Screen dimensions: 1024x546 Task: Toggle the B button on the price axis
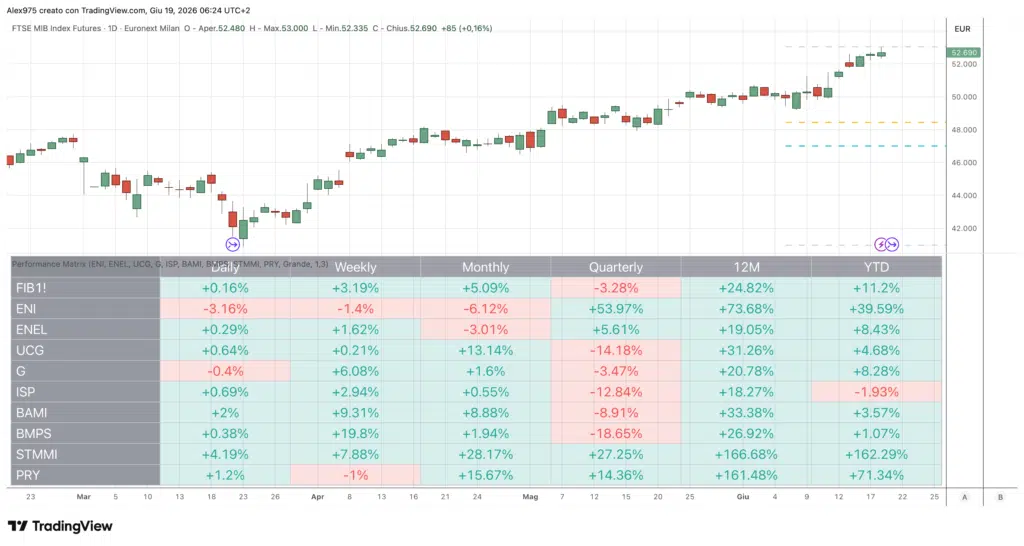pyautogui.click(x=1000, y=497)
